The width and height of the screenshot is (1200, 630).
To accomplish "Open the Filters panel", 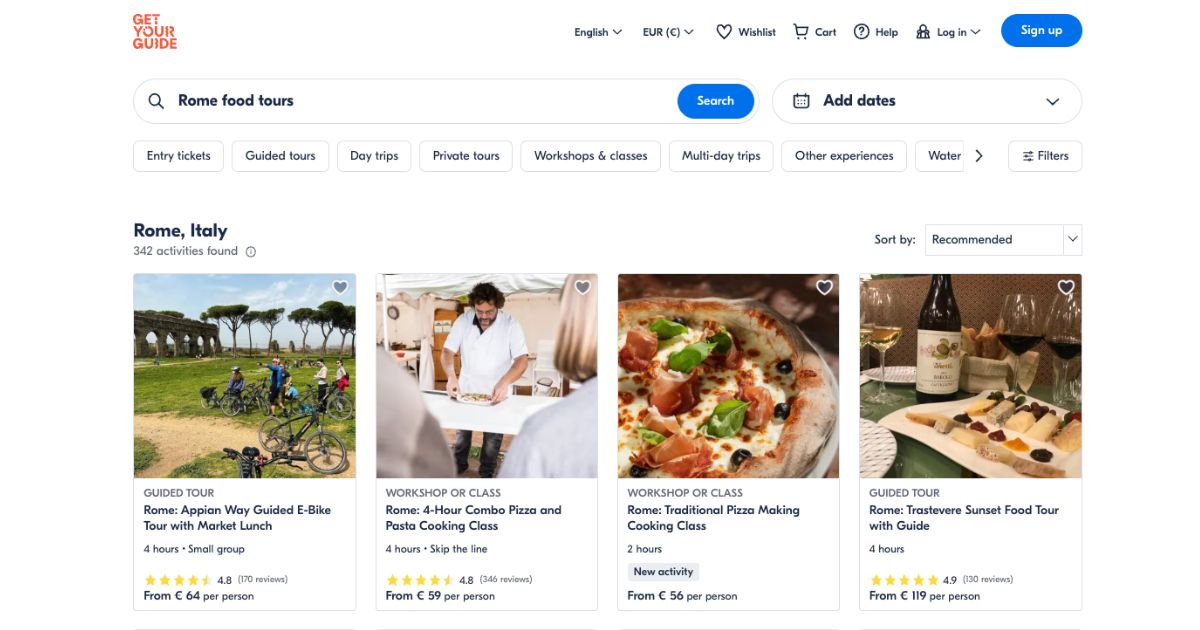I will pos(1045,156).
